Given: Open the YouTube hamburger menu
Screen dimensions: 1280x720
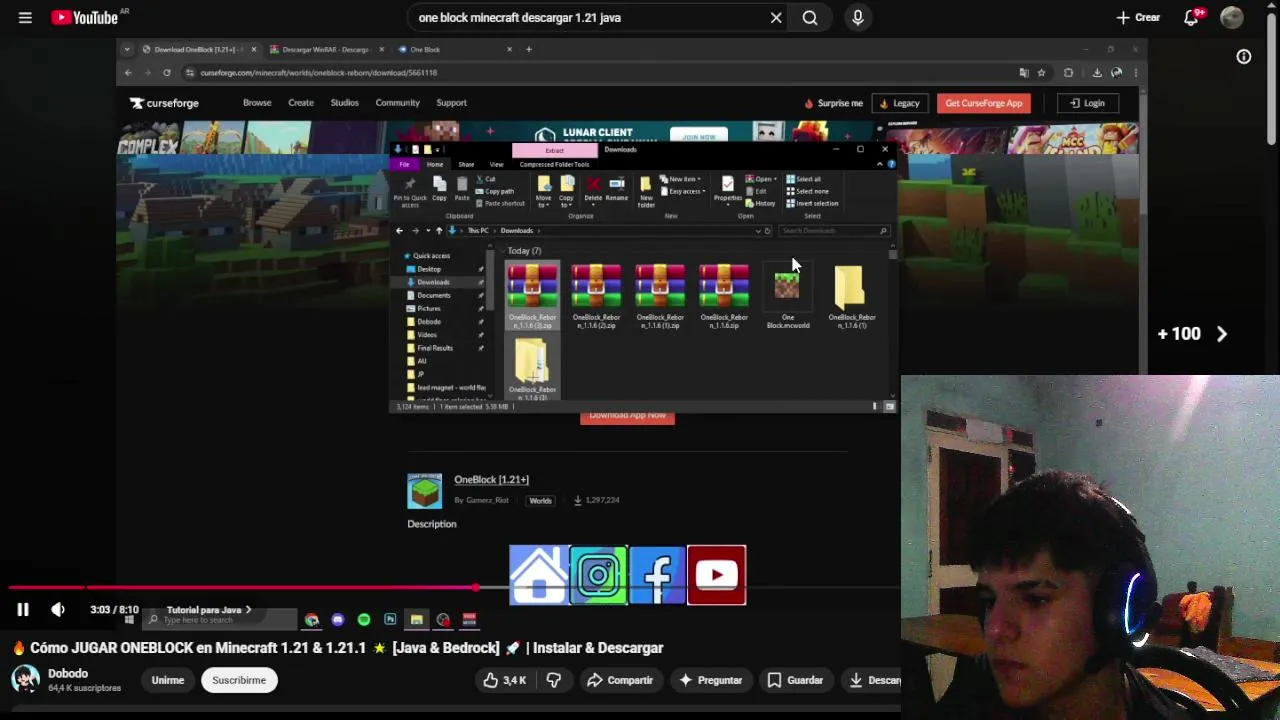Looking at the screenshot, I should [25, 17].
